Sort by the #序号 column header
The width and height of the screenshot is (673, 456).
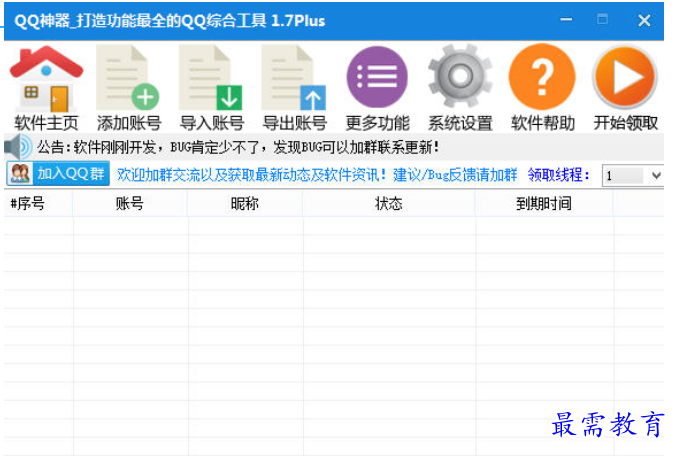[x=38, y=203]
